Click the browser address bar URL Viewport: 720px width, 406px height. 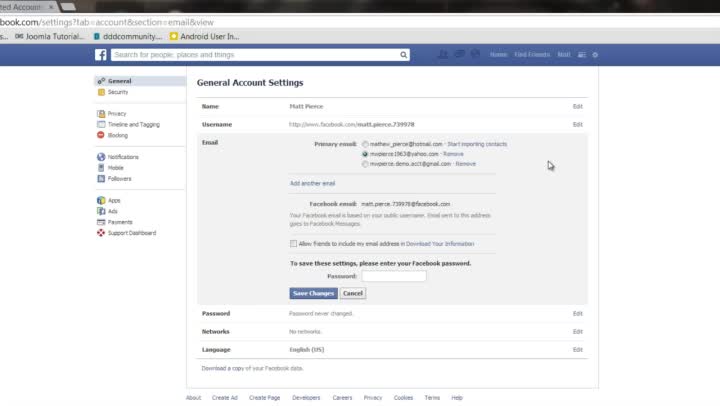click(x=107, y=22)
